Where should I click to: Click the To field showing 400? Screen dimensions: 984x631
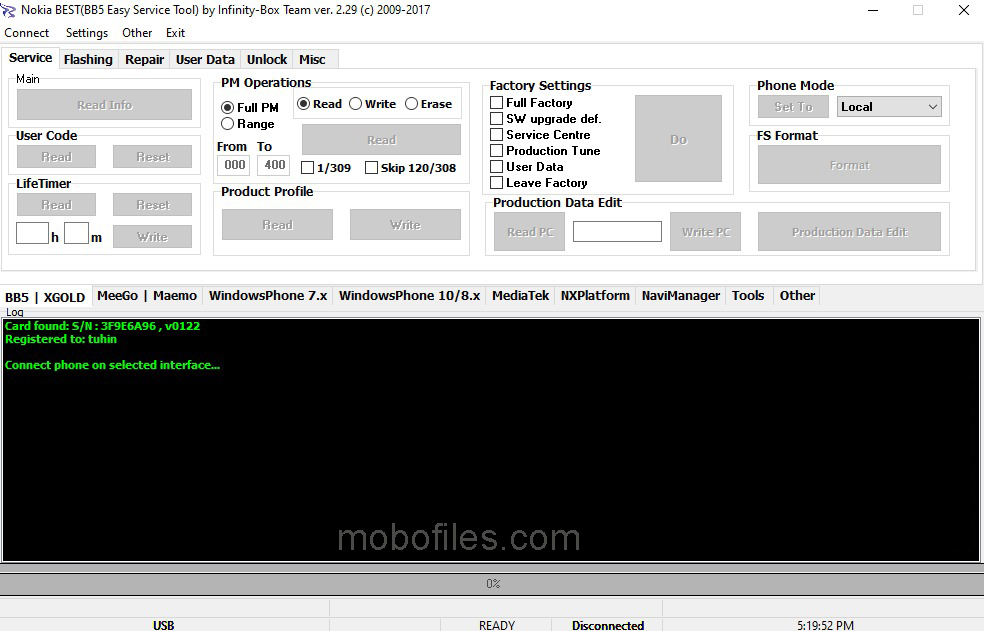pyautogui.click(x=274, y=165)
